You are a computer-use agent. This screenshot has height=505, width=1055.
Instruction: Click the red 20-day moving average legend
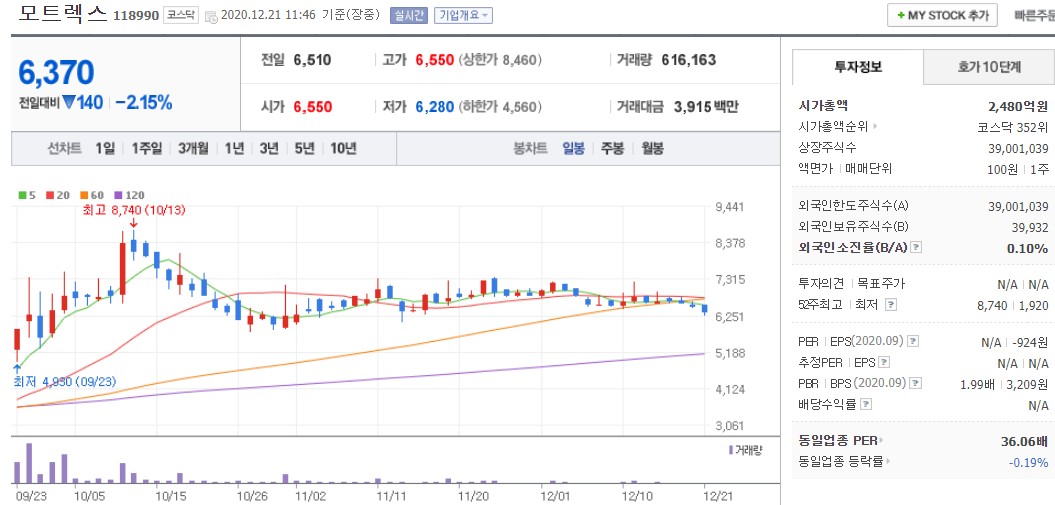point(58,195)
